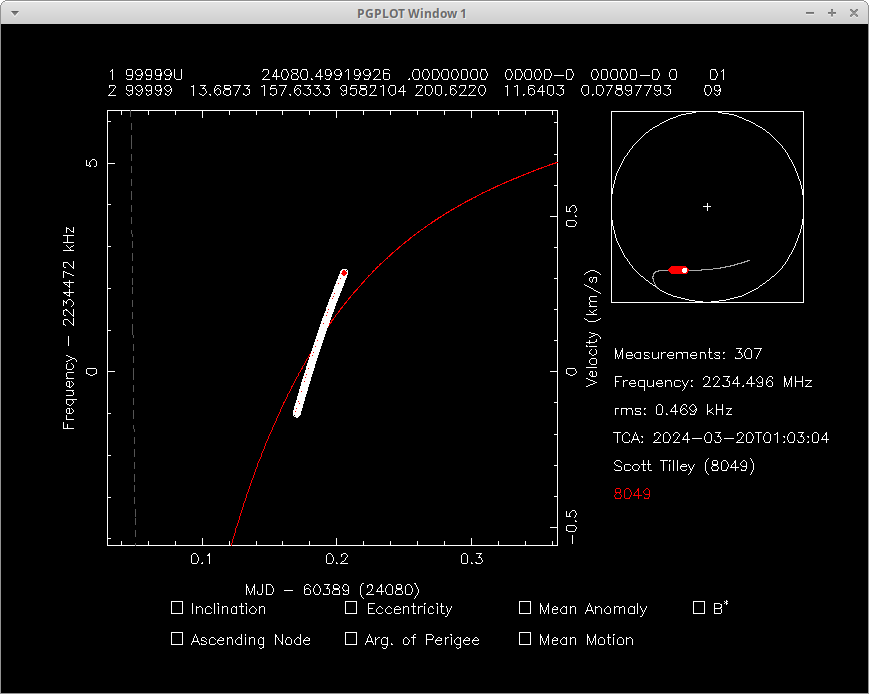Image resolution: width=869 pixels, height=694 pixels.
Task: Toggle the Eccentricity checkbox
Action: click(351, 608)
